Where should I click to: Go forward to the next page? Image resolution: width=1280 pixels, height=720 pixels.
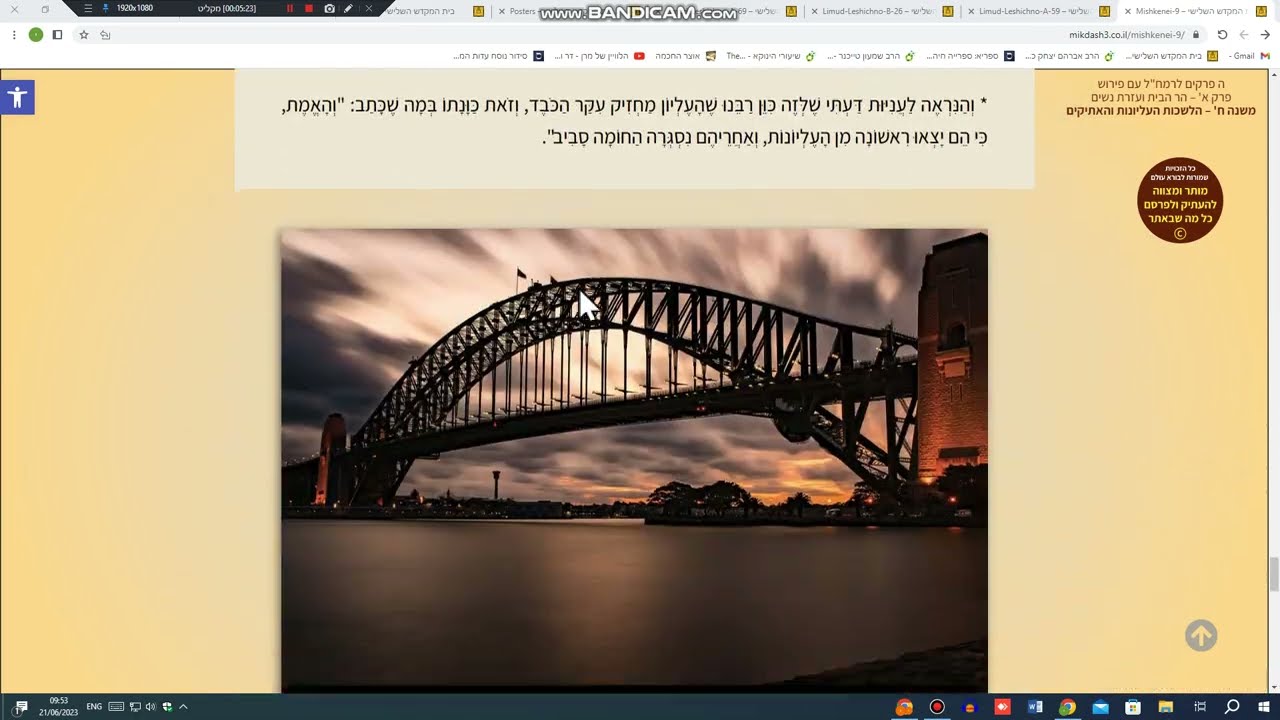click(x=1244, y=34)
